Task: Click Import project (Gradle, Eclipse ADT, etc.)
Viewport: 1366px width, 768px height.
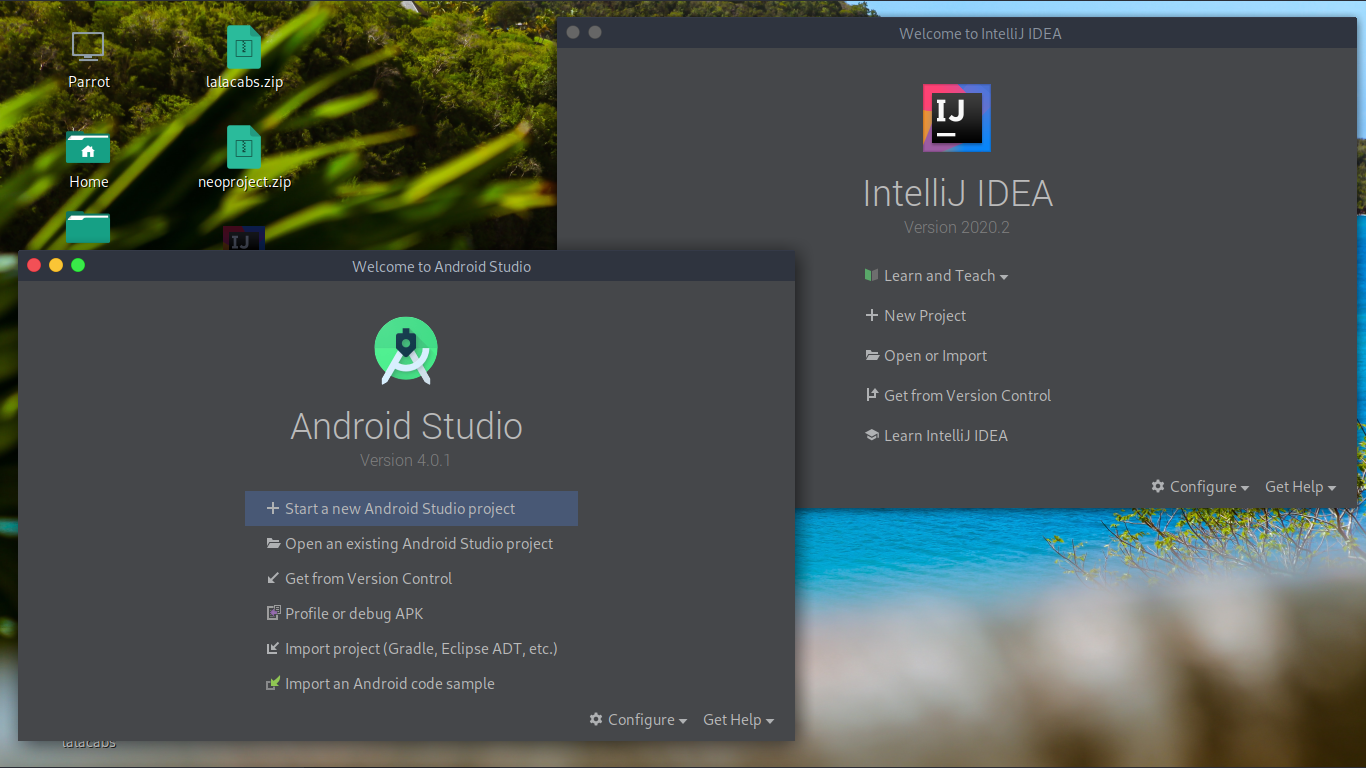Action: tap(420, 649)
